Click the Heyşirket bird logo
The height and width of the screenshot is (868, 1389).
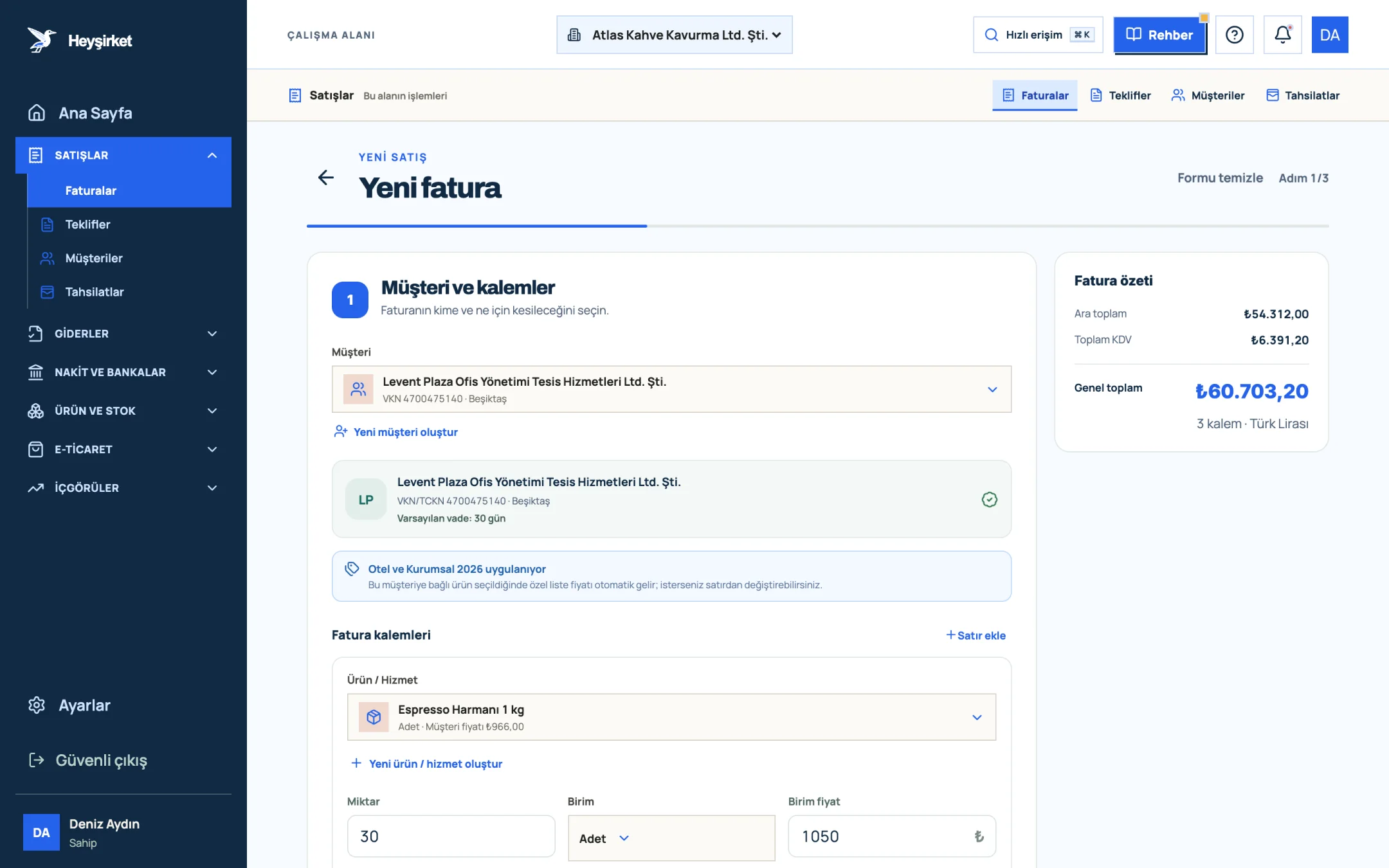pyautogui.click(x=42, y=40)
